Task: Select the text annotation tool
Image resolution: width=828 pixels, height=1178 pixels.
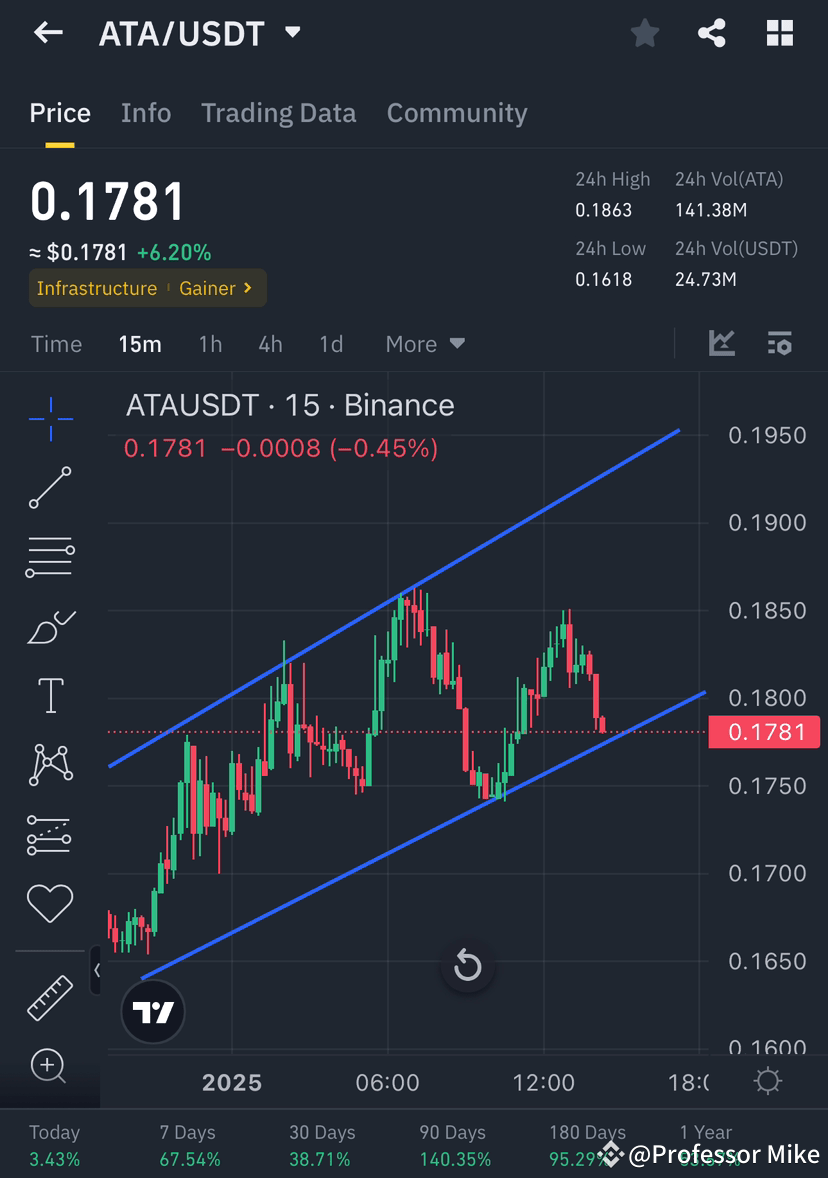Action: [x=51, y=694]
